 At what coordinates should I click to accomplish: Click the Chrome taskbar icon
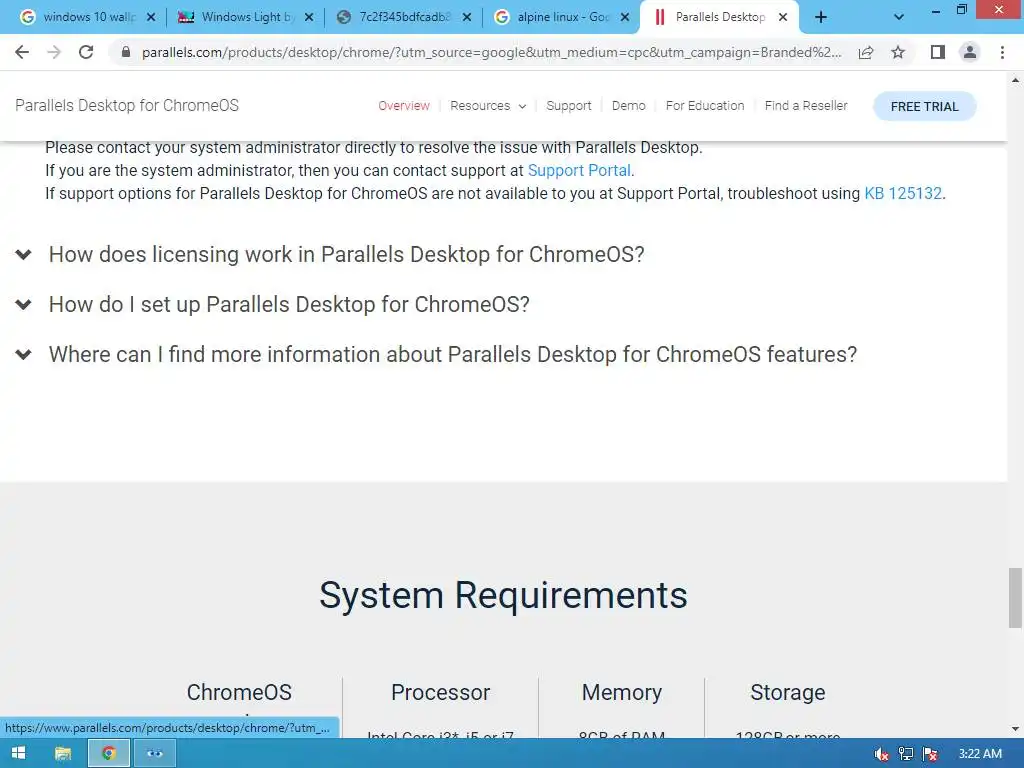pos(108,754)
